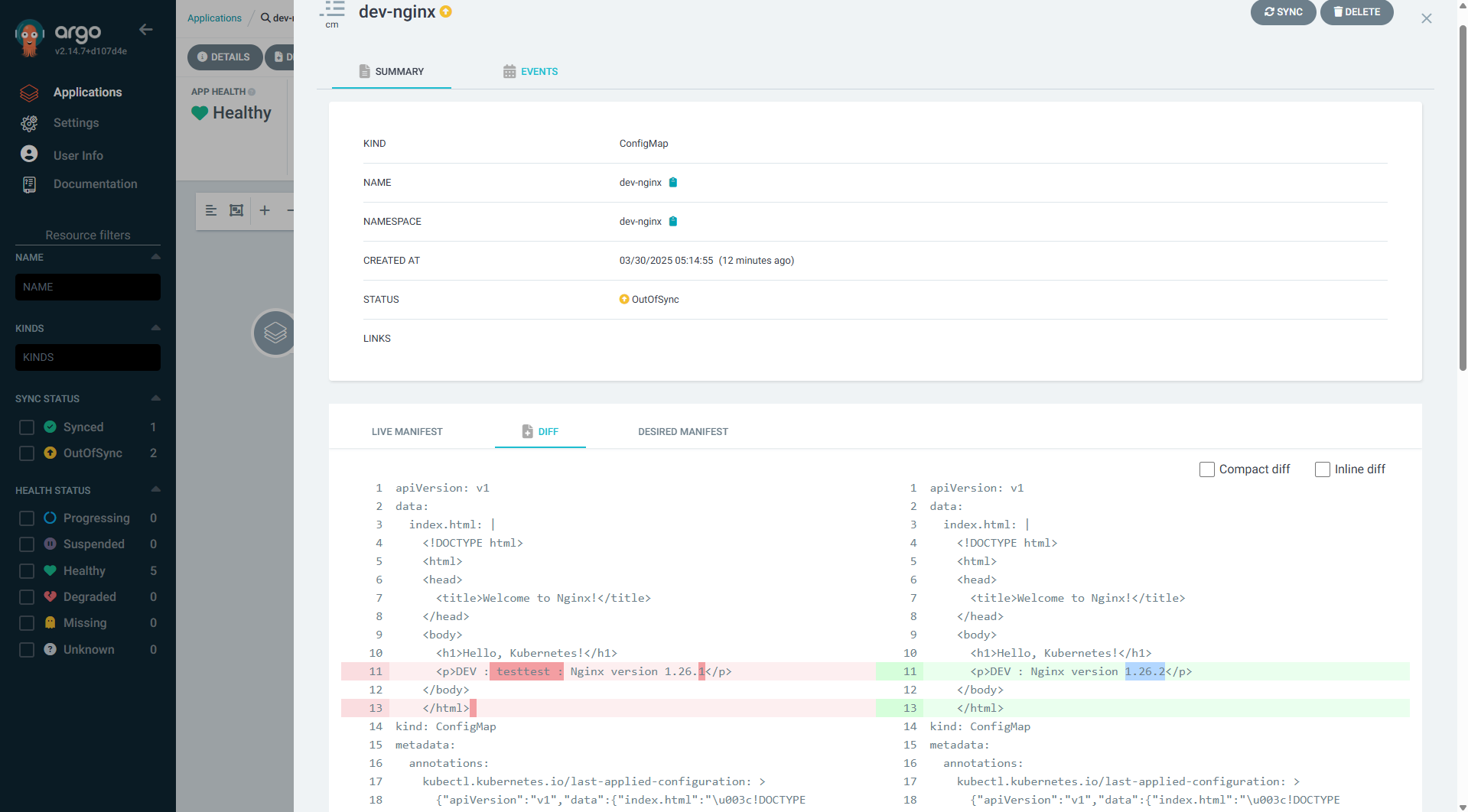Click the Missing ghost icon in filters
1468x812 pixels.
50,622
